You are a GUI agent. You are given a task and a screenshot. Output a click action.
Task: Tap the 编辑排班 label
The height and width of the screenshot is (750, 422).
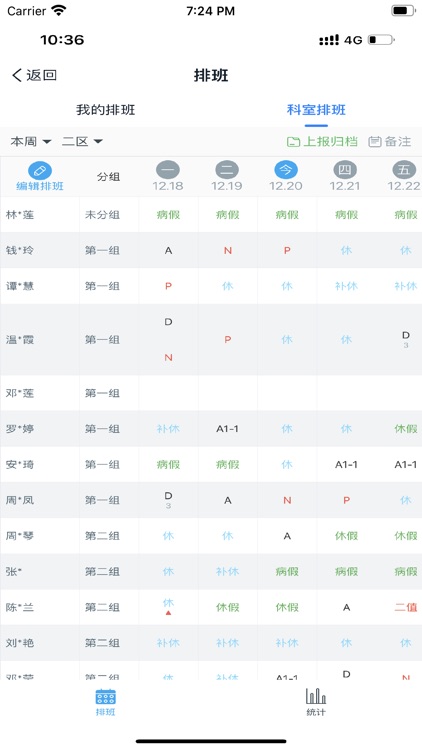click(40, 187)
